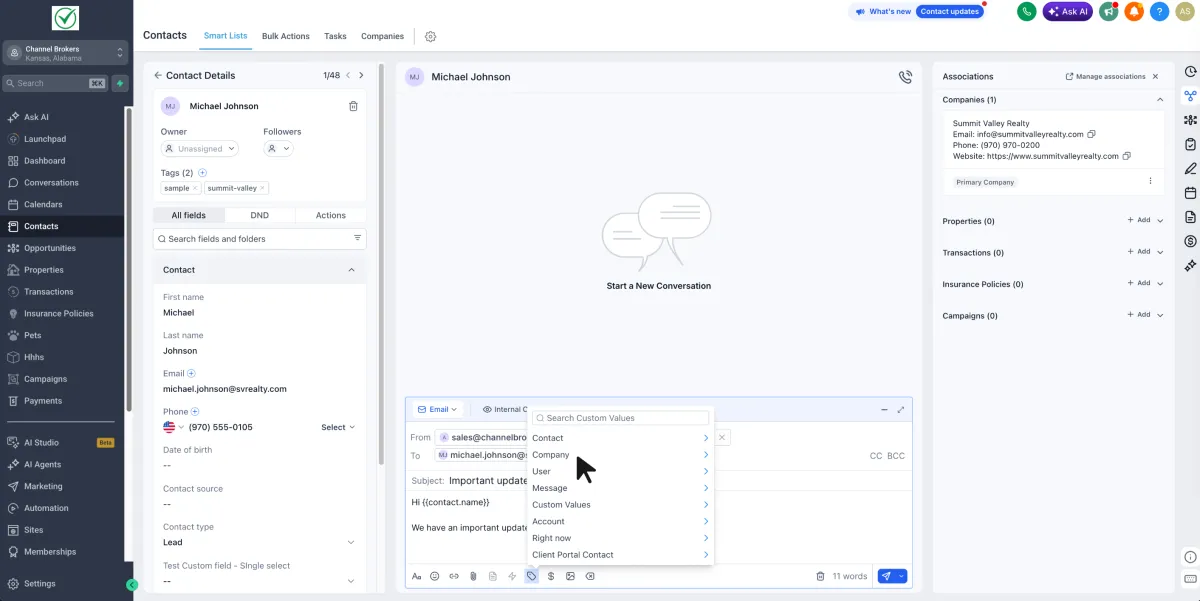Open the phone Select dropdown
Screen dimensions: 1200x601
338,427
